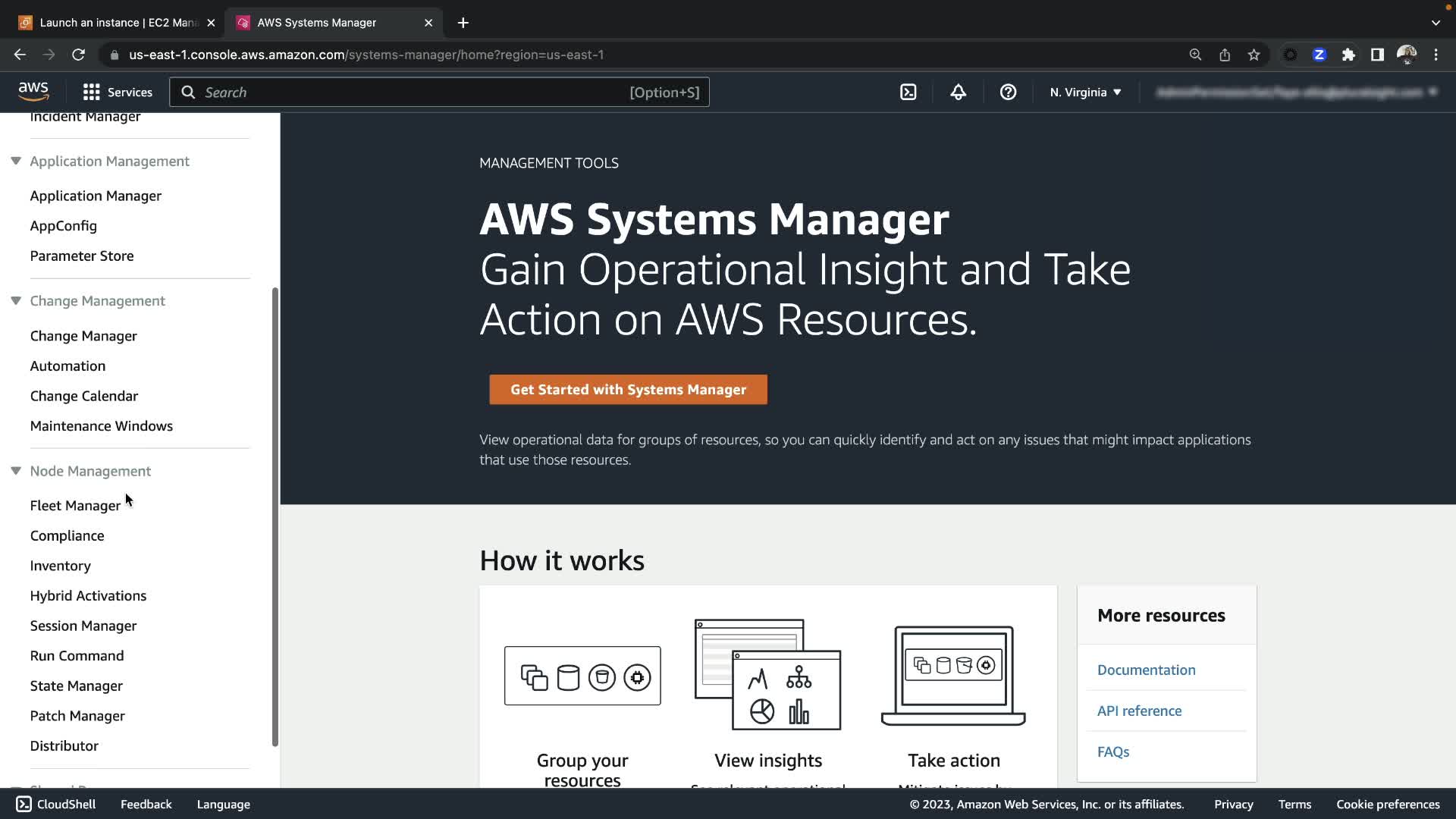
Task: Click the sidebar vertical scrollbar
Action: pos(275,516)
